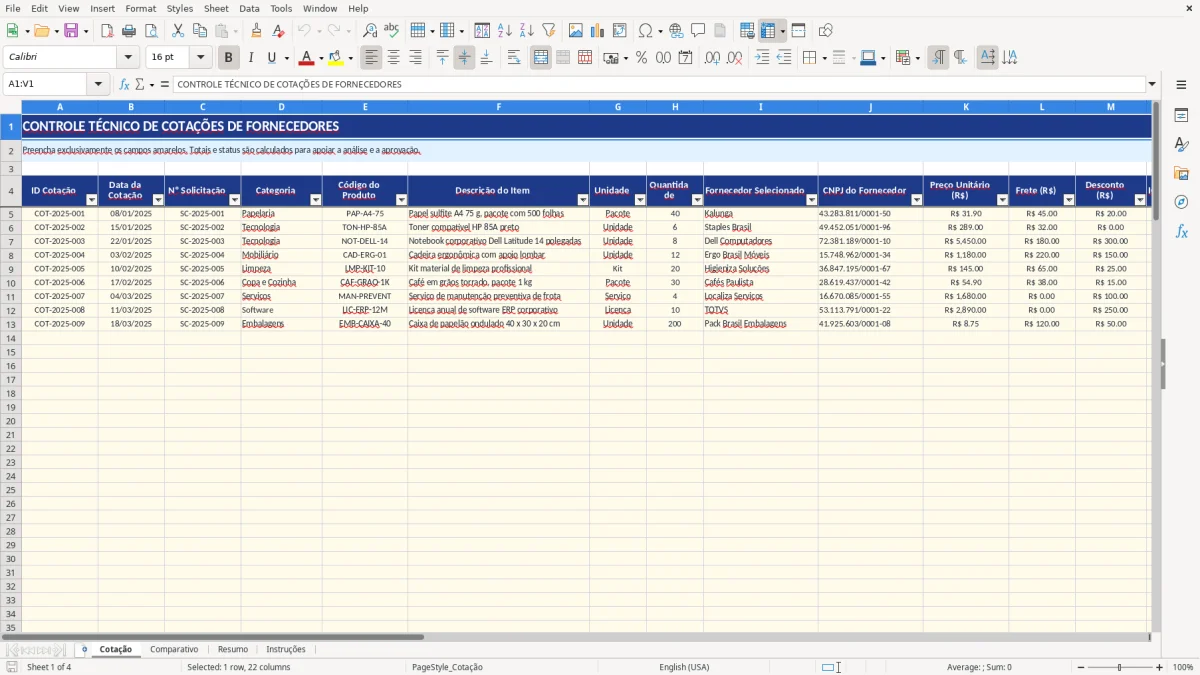This screenshot has width=1200, height=675.
Task: Click the Add Decimal Place icon
Action: [x=713, y=58]
